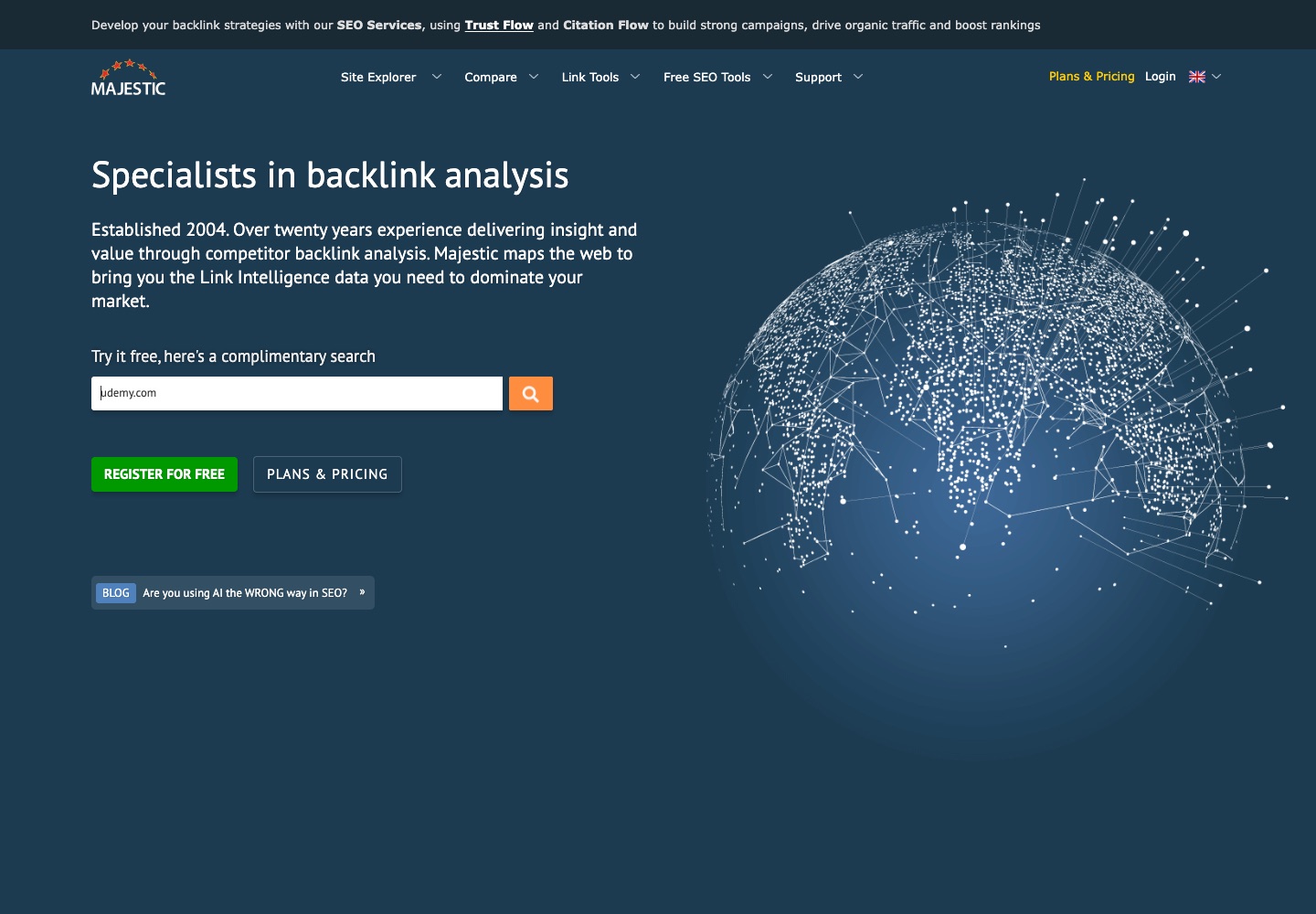Click the 'Try it free, here's a complimentary search' text

point(233,356)
